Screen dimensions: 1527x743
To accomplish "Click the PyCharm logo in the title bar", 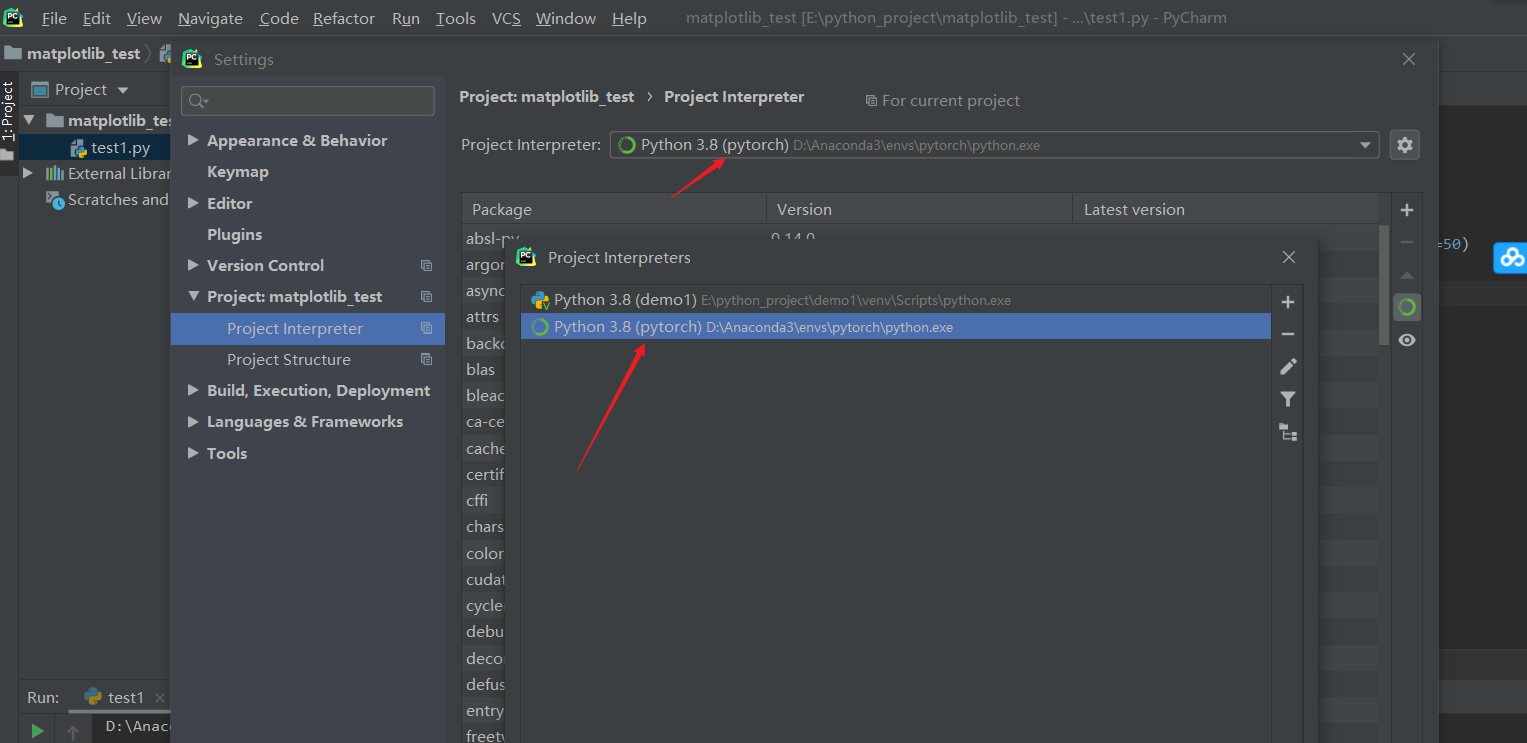I will point(13,17).
